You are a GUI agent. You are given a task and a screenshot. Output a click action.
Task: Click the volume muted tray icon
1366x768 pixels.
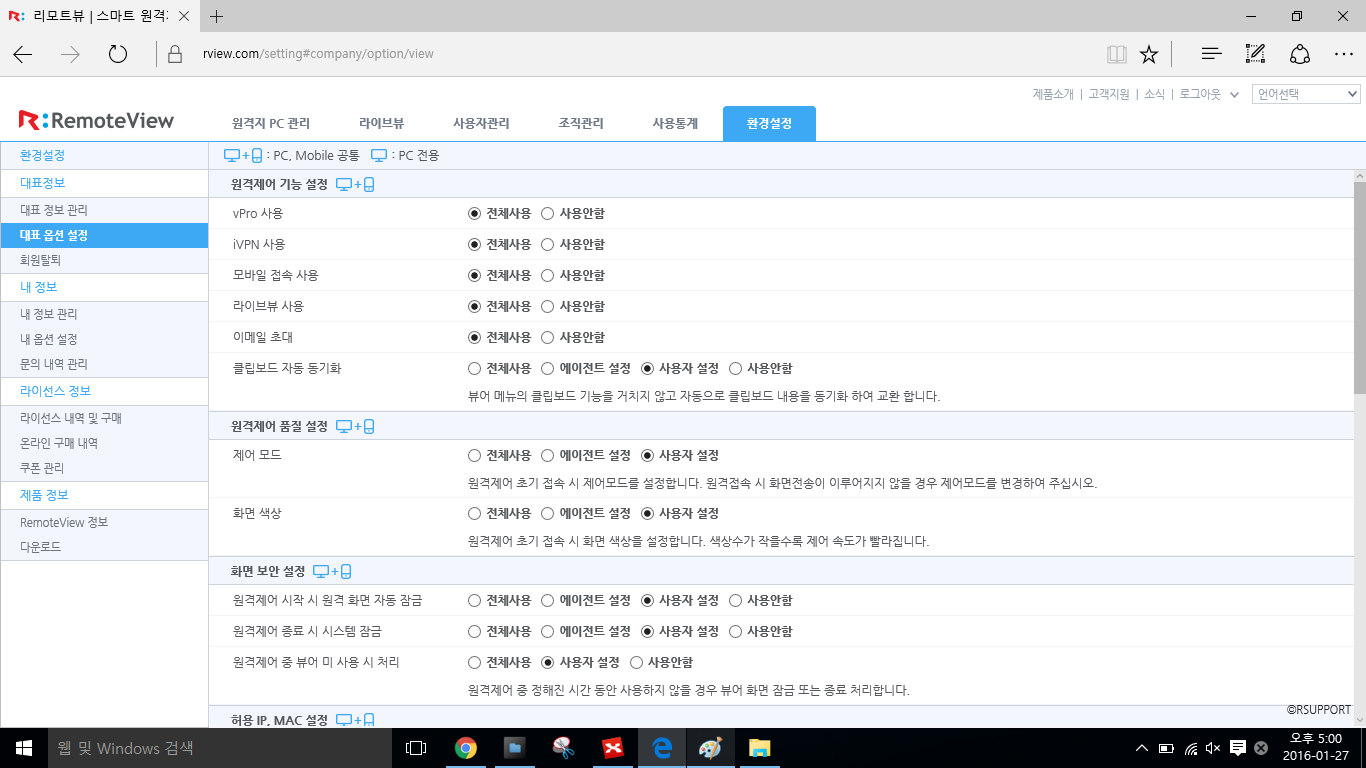1214,748
